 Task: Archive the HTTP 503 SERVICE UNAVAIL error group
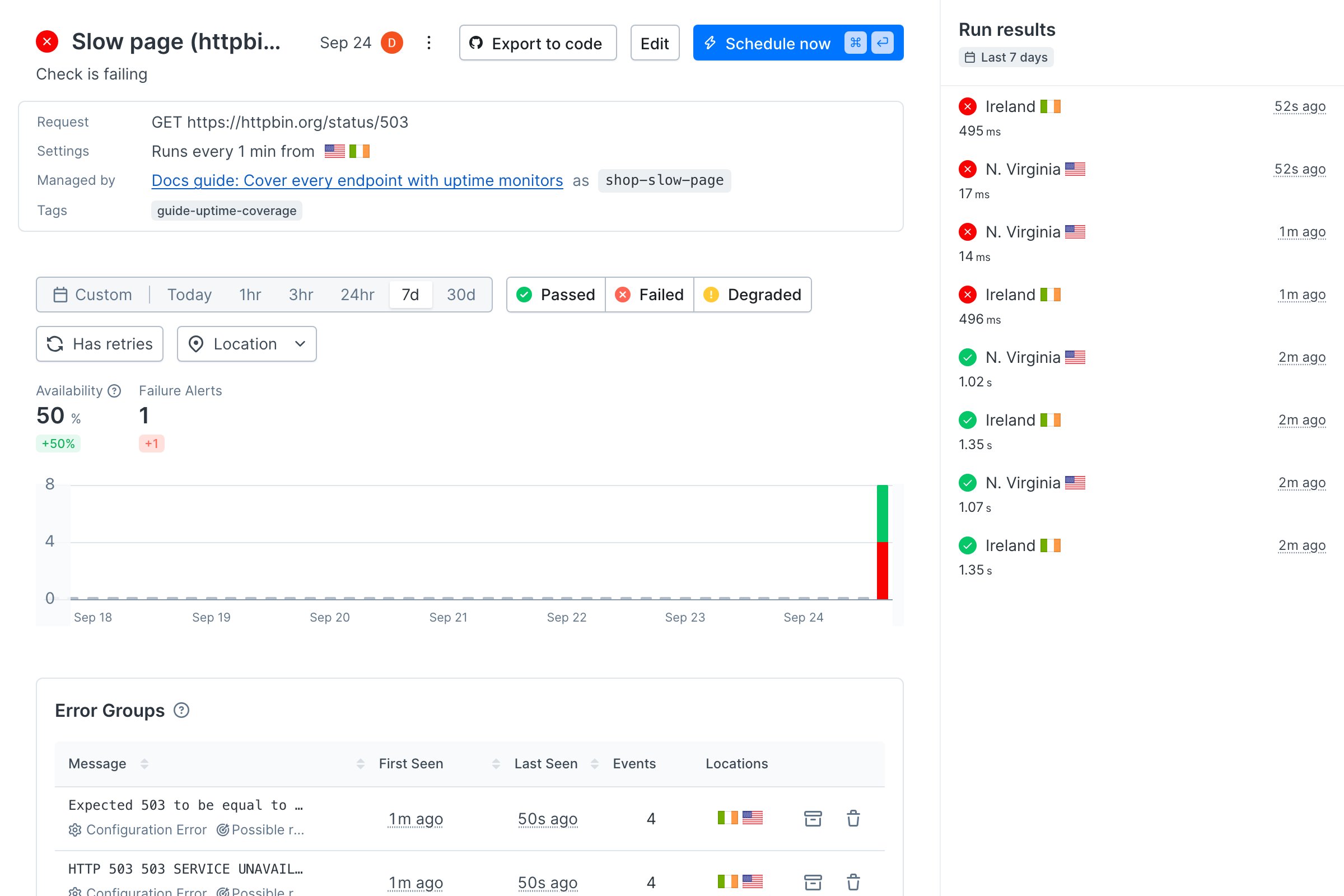click(813, 883)
